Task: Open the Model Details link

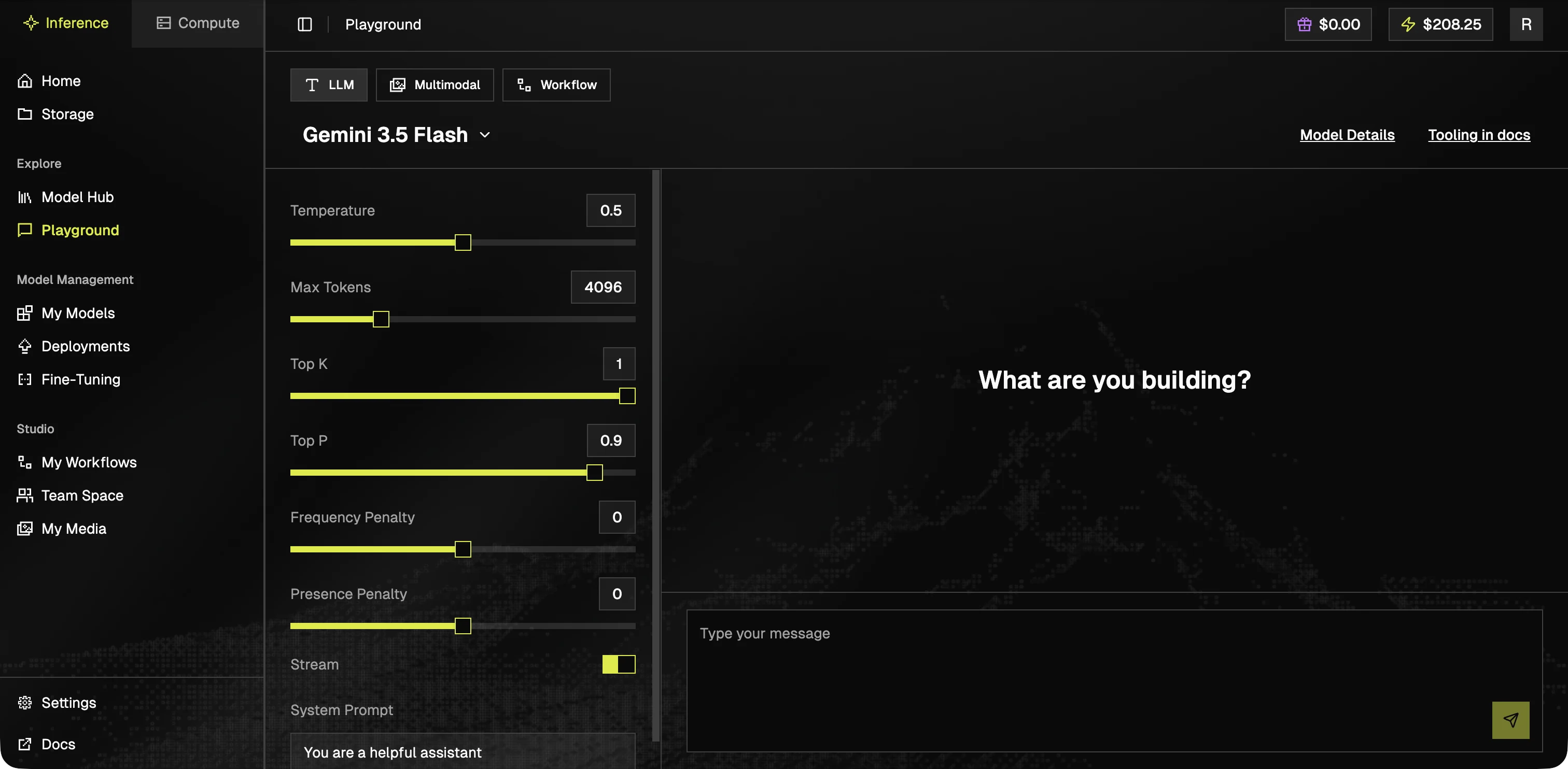Action: coord(1347,134)
